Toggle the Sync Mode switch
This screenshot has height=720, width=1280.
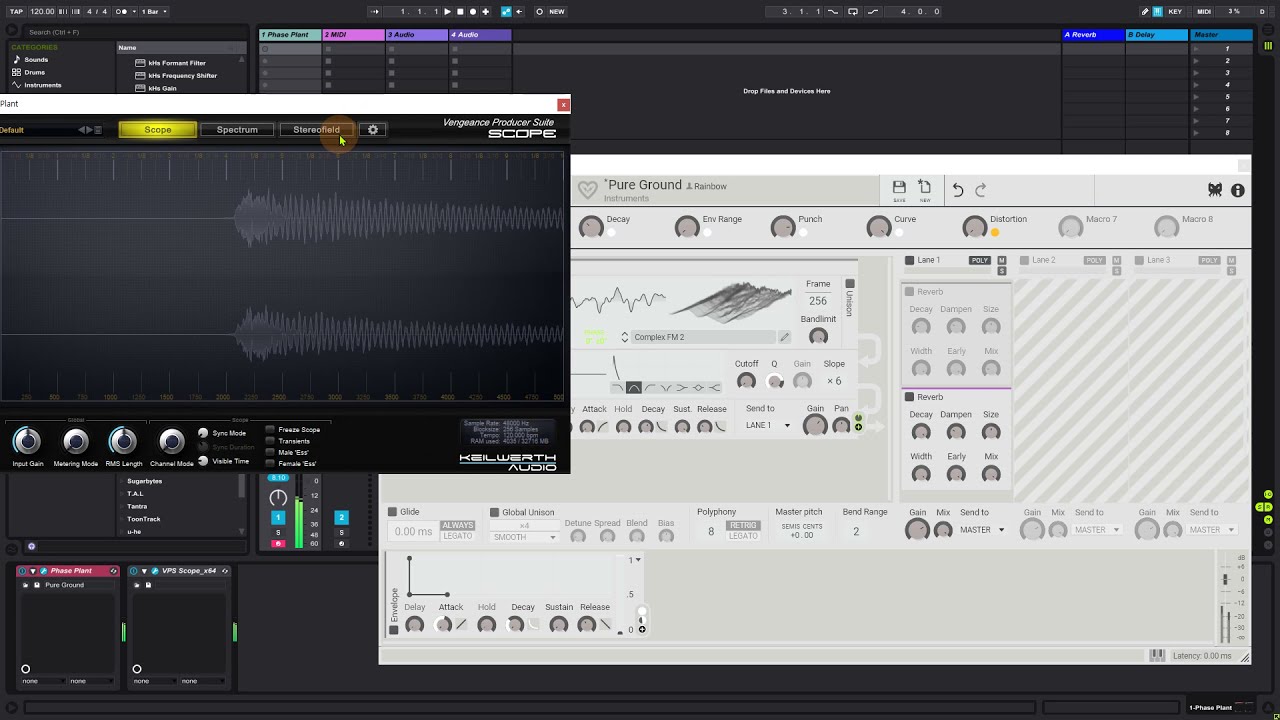tap(203, 433)
